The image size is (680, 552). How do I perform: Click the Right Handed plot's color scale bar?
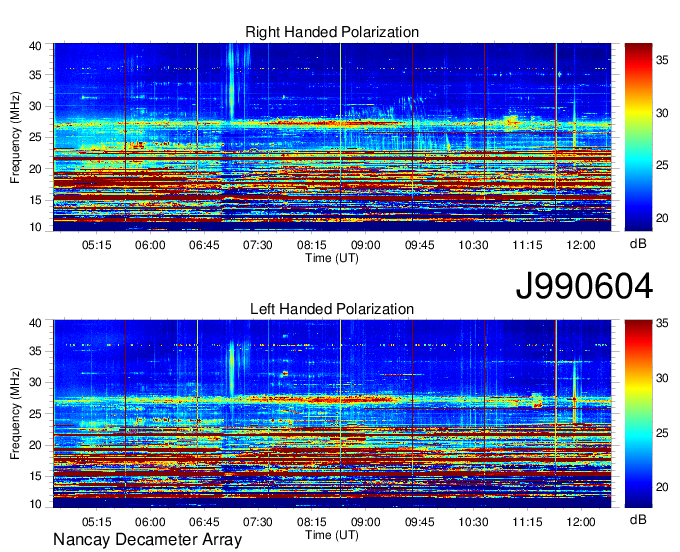pos(638,137)
